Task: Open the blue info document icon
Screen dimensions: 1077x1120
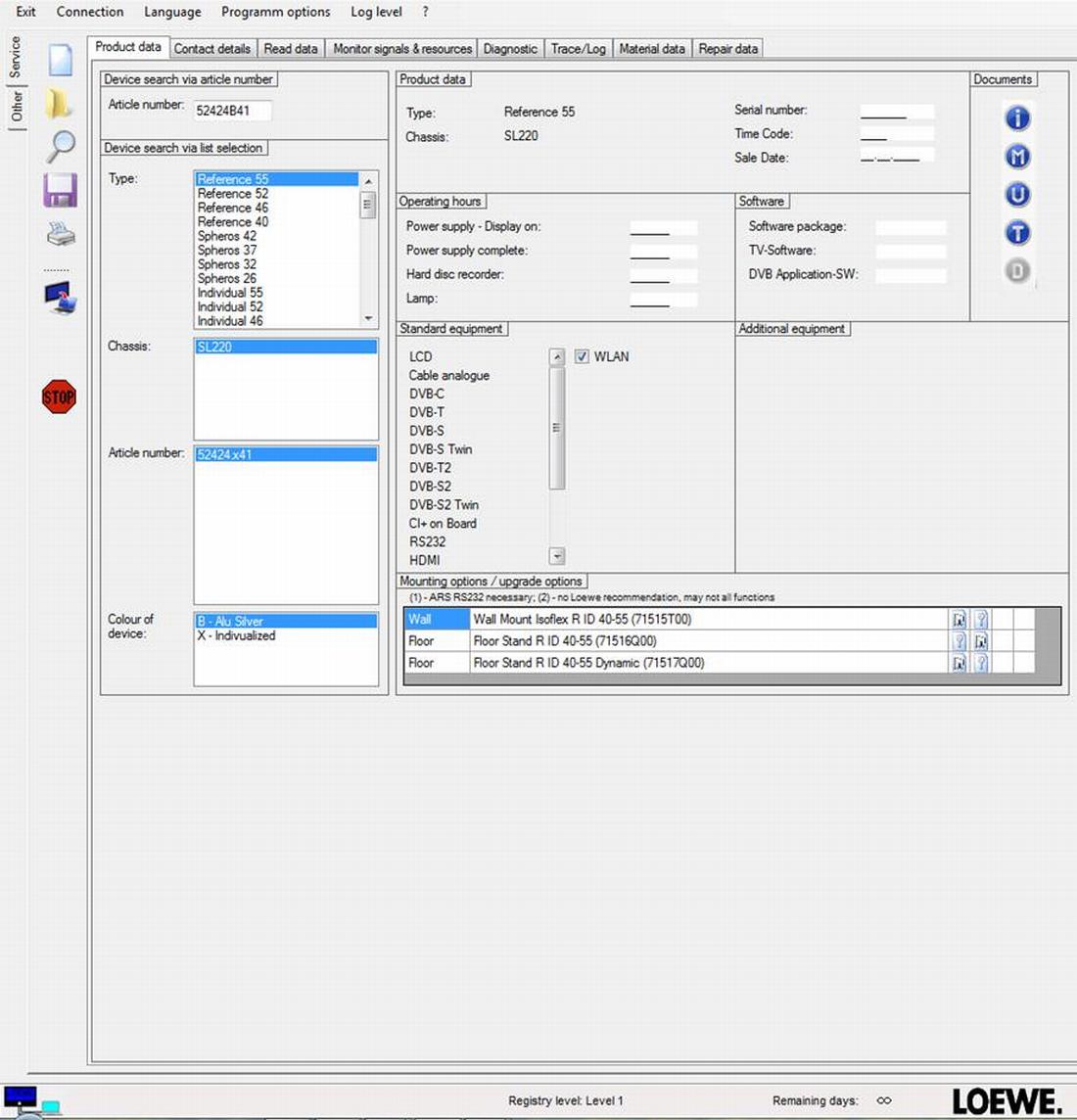Action: point(1017,118)
